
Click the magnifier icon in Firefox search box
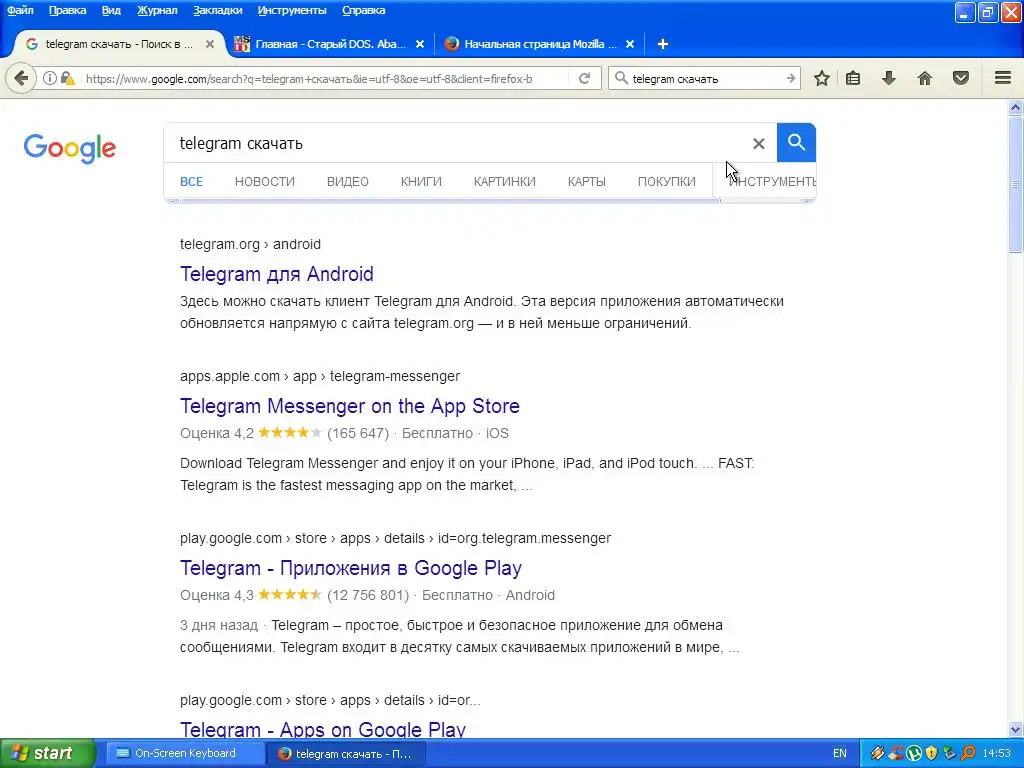621,78
